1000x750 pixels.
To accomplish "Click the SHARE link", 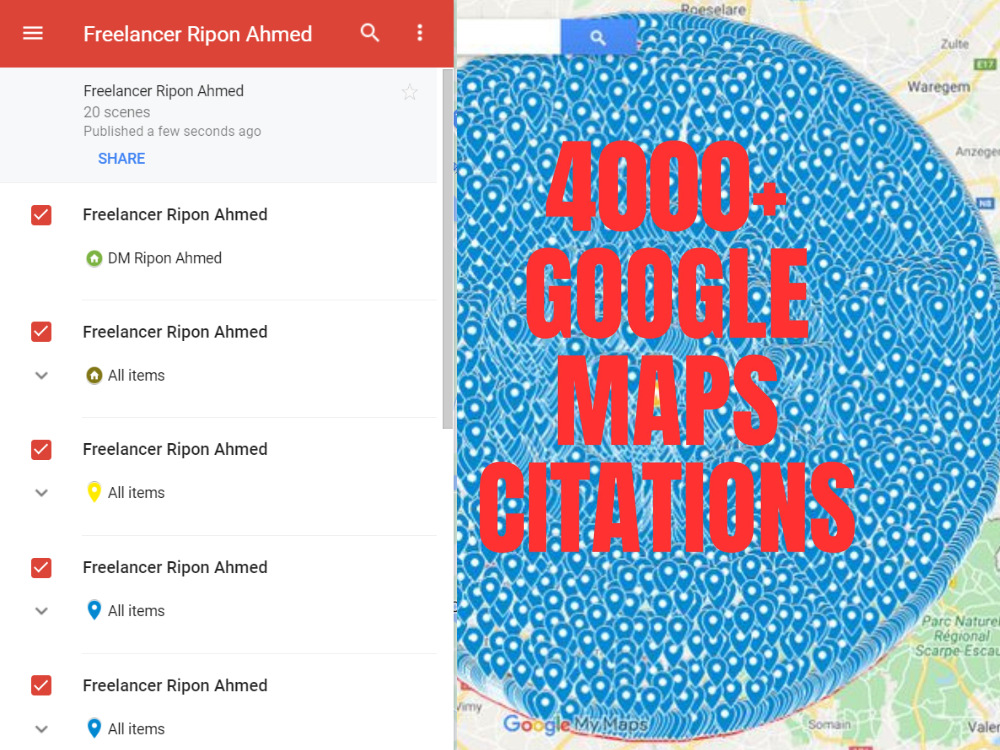I will click(121, 159).
